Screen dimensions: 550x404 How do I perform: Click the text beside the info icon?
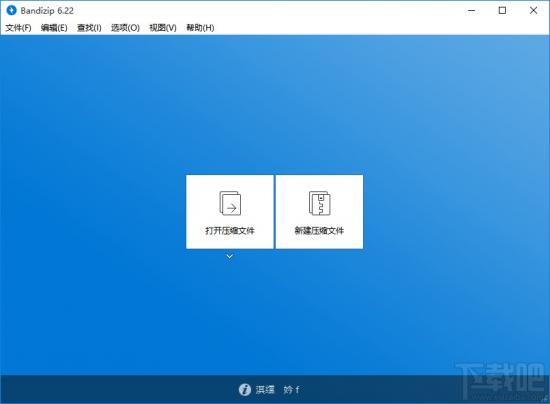click(x=277, y=389)
